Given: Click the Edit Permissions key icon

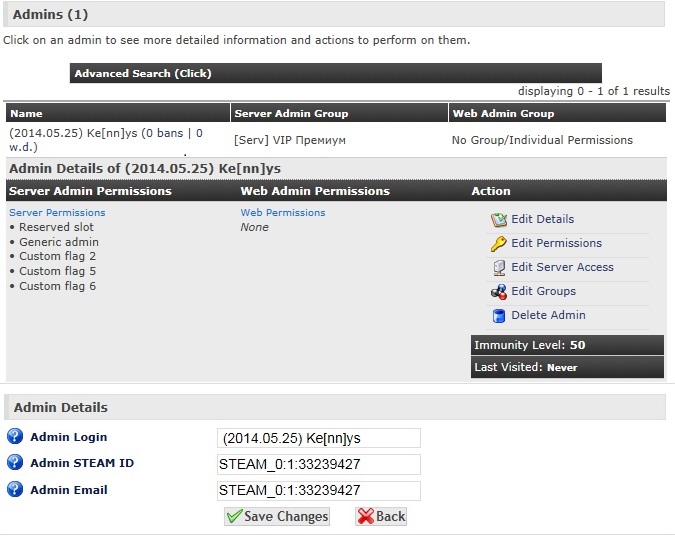Looking at the screenshot, I should click(x=498, y=244).
